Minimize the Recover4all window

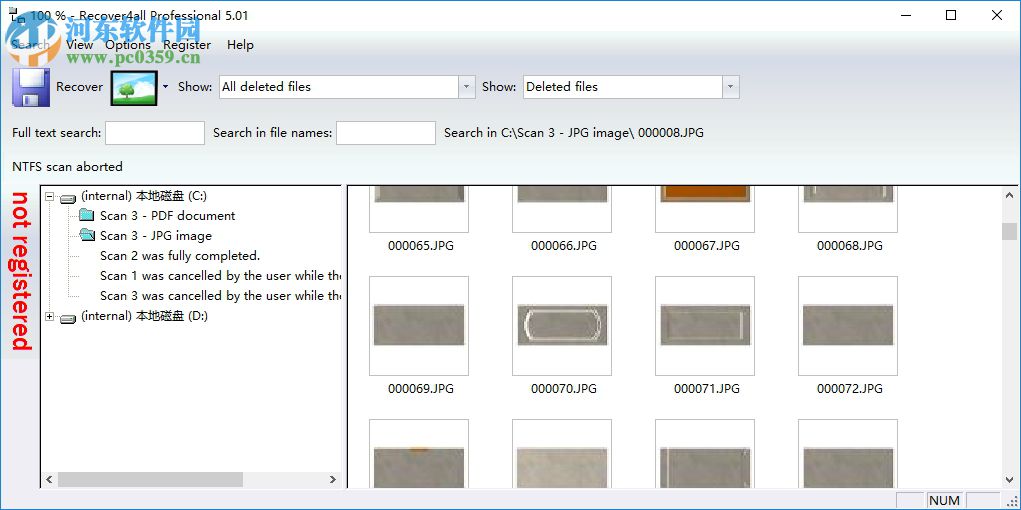pyautogui.click(x=906, y=15)
